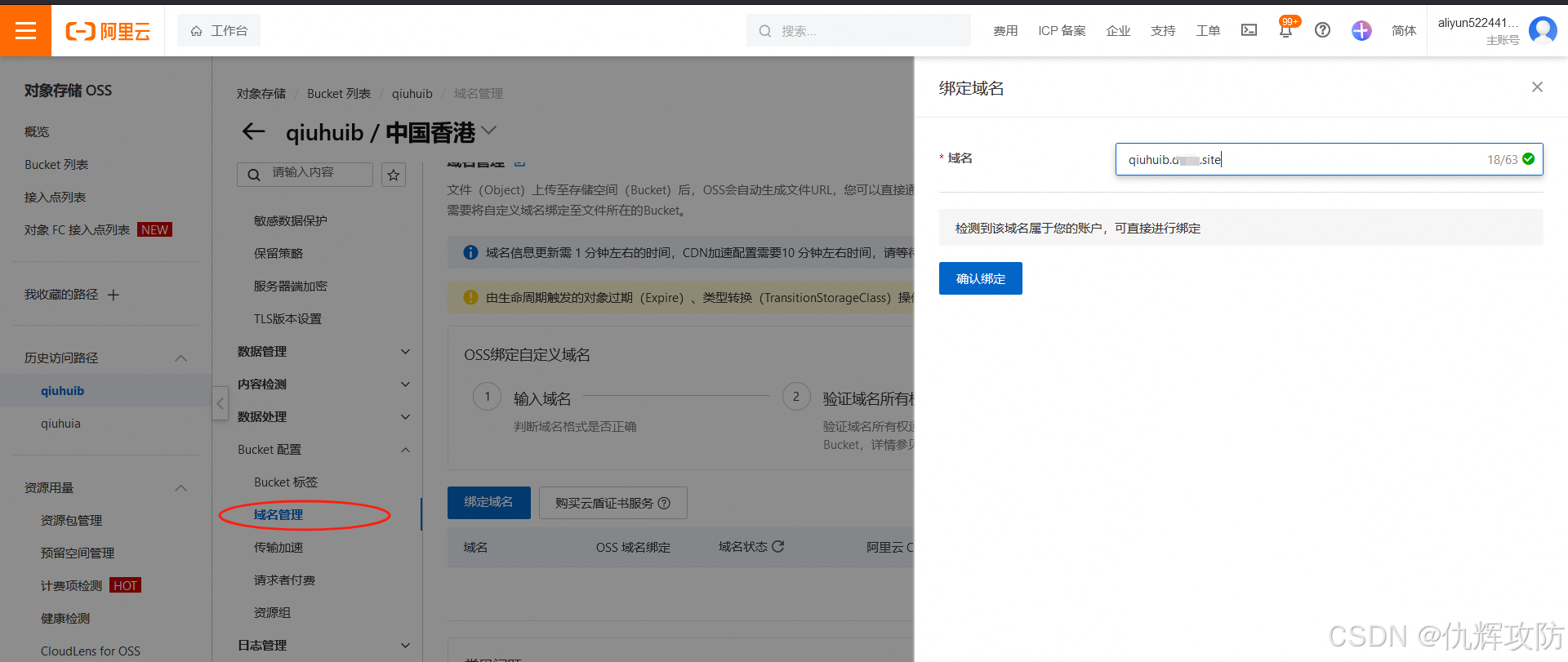The image size is (1568, 662).
Task: Select qiuhuib in history paths
Action: point(62,390)
